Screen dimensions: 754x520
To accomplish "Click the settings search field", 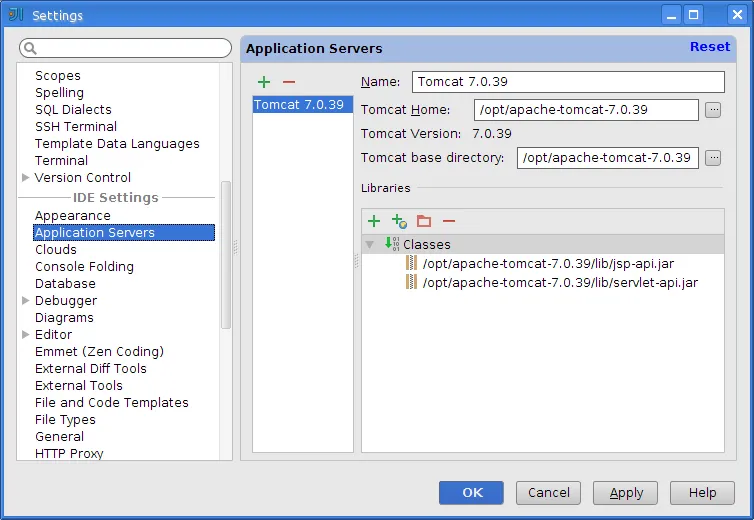I will 125,48.
